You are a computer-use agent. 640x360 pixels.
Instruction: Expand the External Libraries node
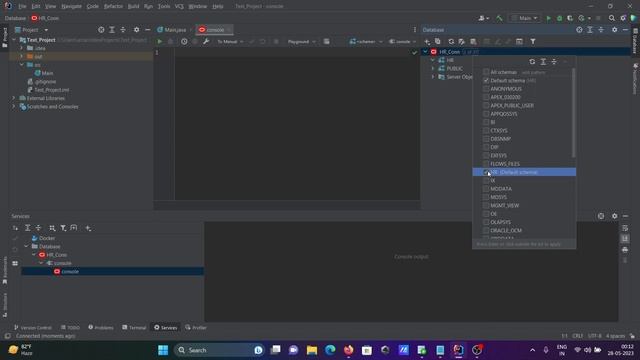tap(13, 98)
